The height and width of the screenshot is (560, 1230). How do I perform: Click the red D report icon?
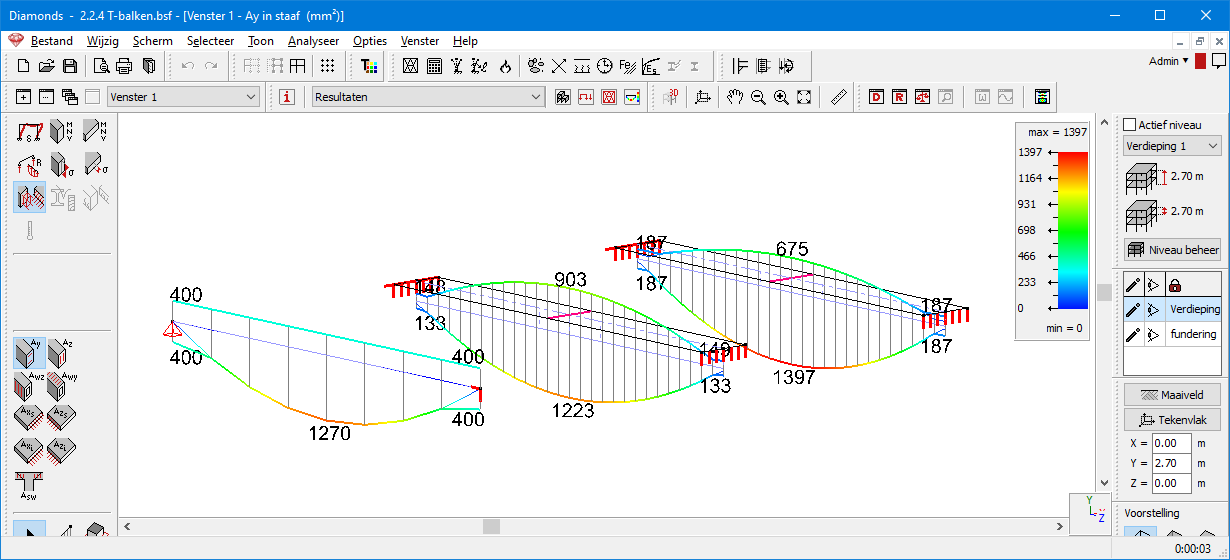[877, 97]
